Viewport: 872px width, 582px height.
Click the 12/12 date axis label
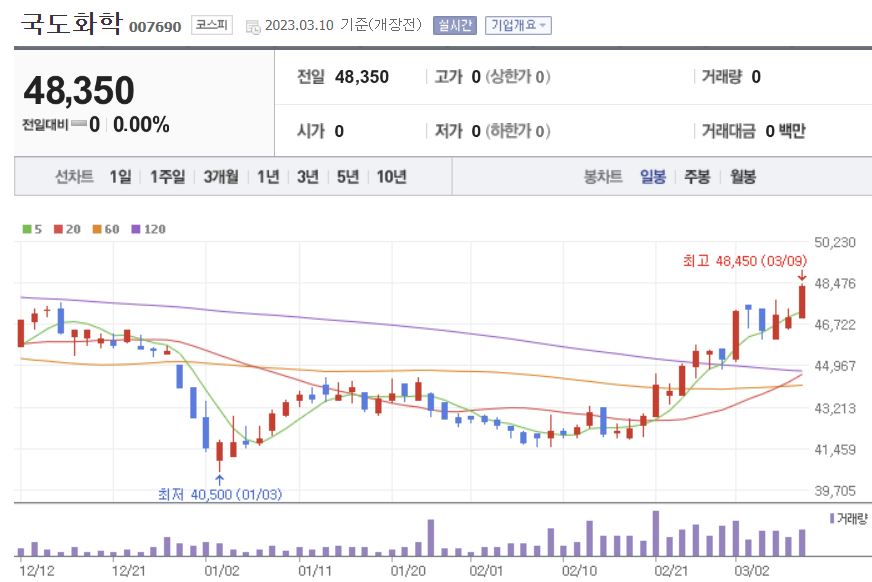click(37, 571)
